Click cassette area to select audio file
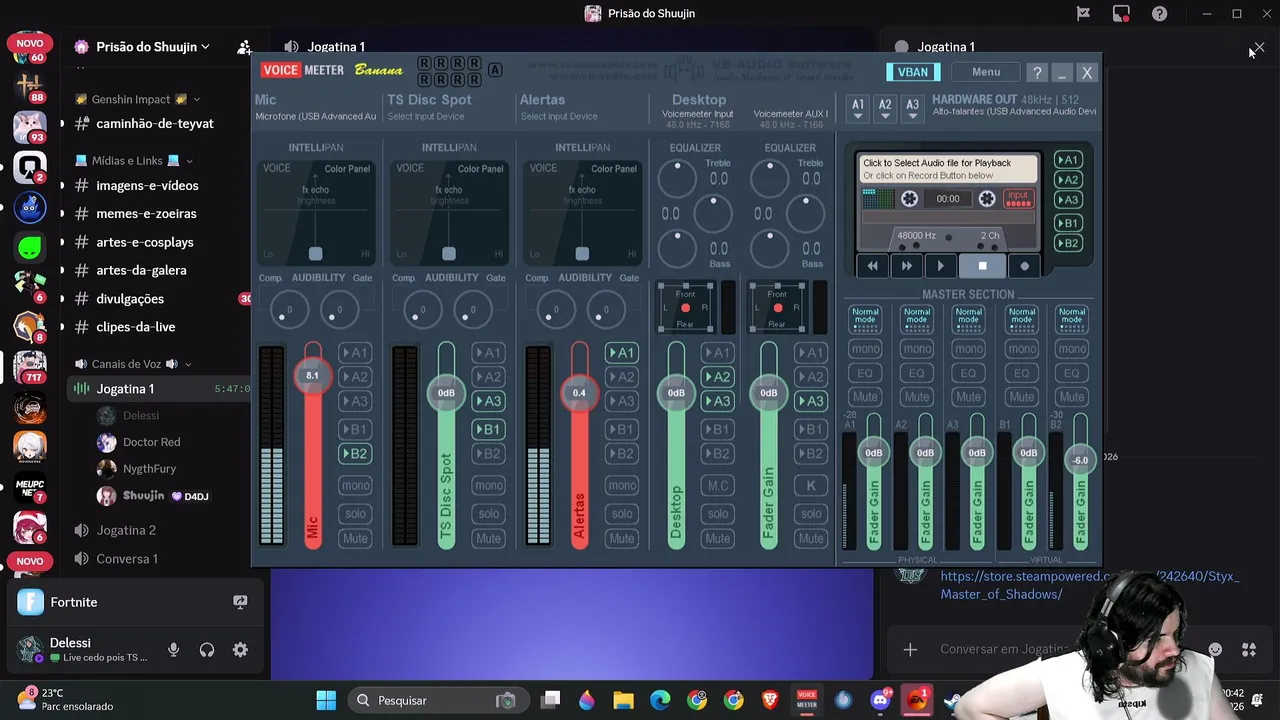 tap(947, 169)
